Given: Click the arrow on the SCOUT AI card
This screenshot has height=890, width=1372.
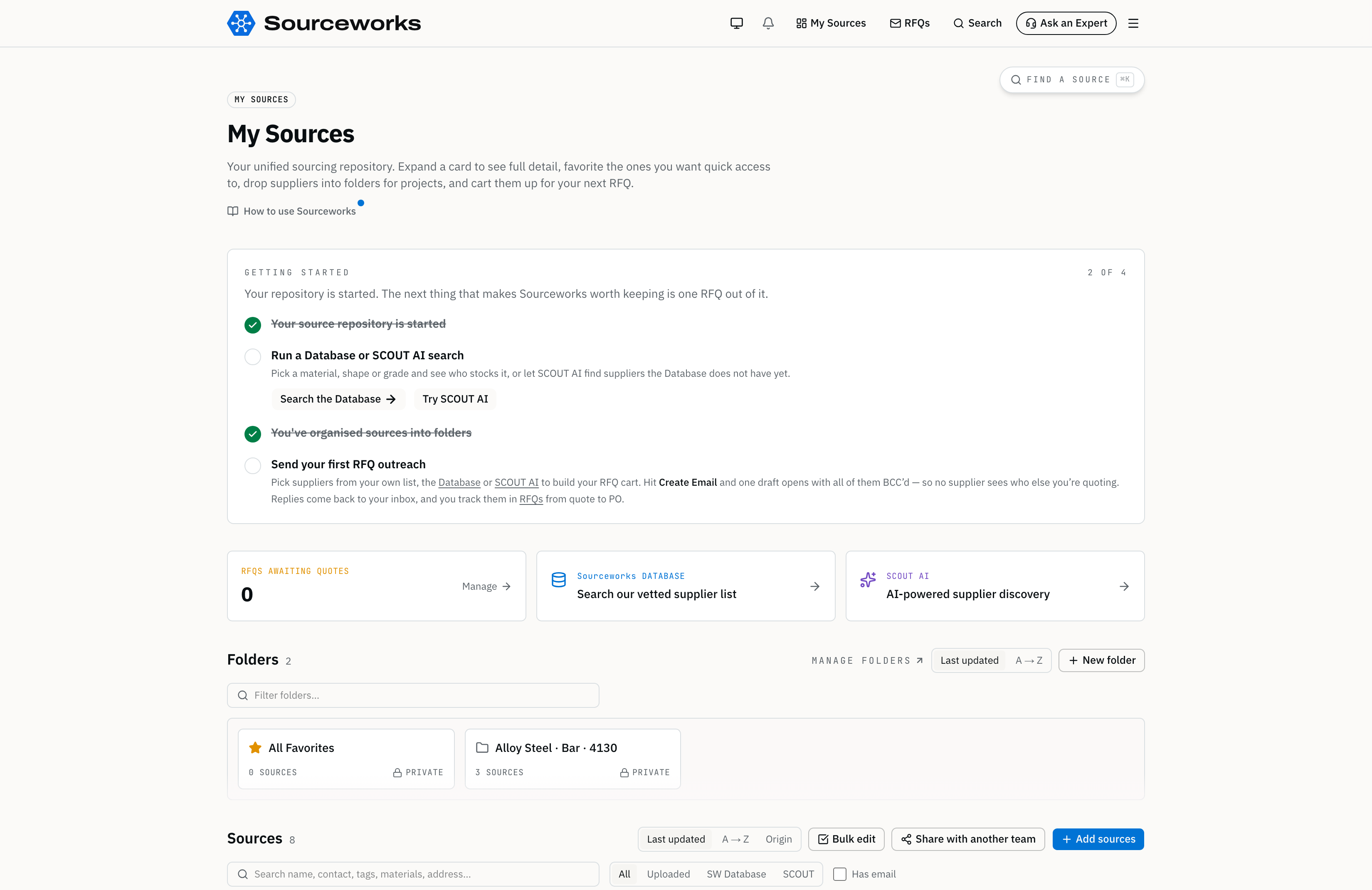Looking at the screenshot, I should 1124,586.
